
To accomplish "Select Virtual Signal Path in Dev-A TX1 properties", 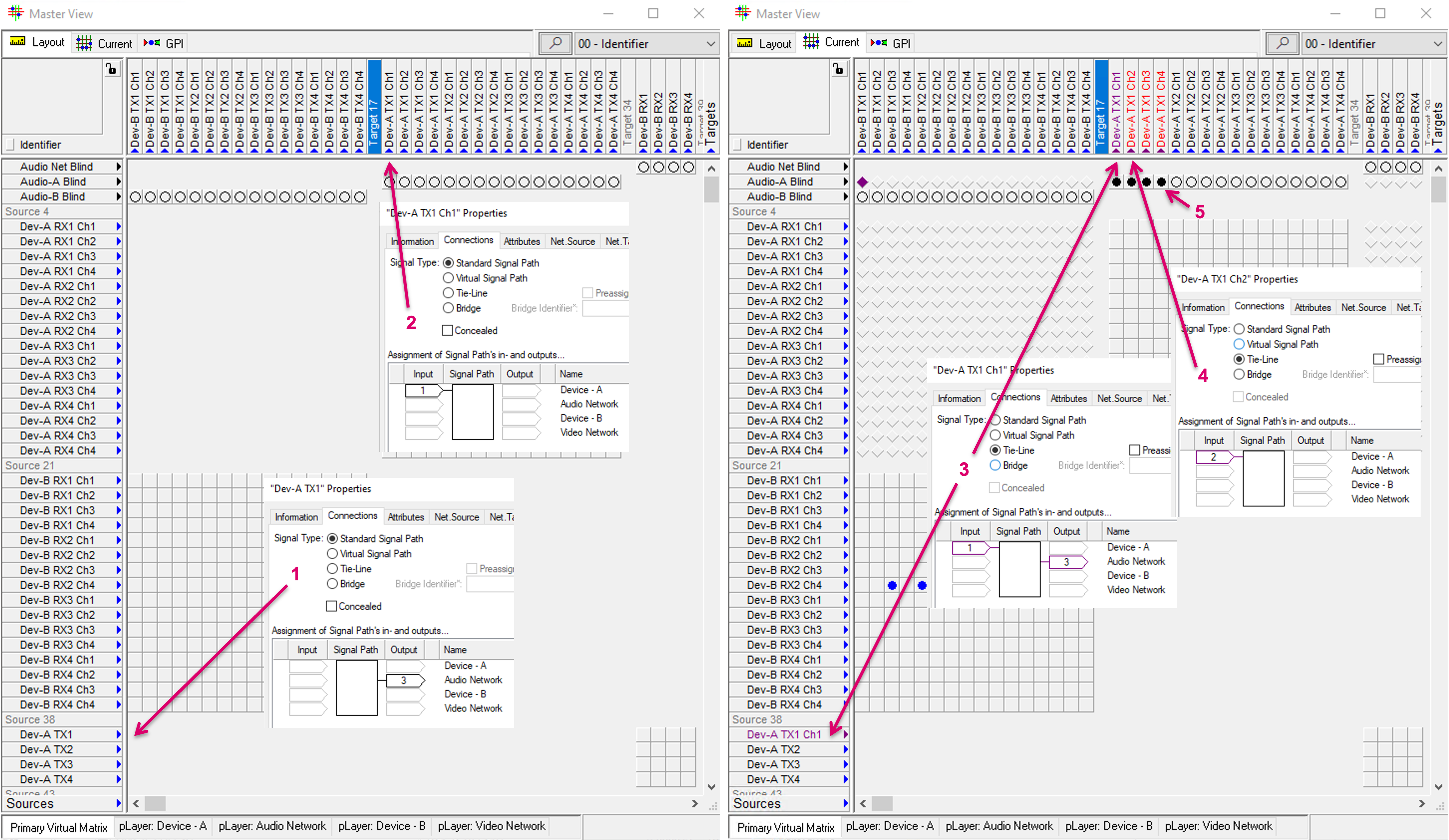I will pos(332,554).
